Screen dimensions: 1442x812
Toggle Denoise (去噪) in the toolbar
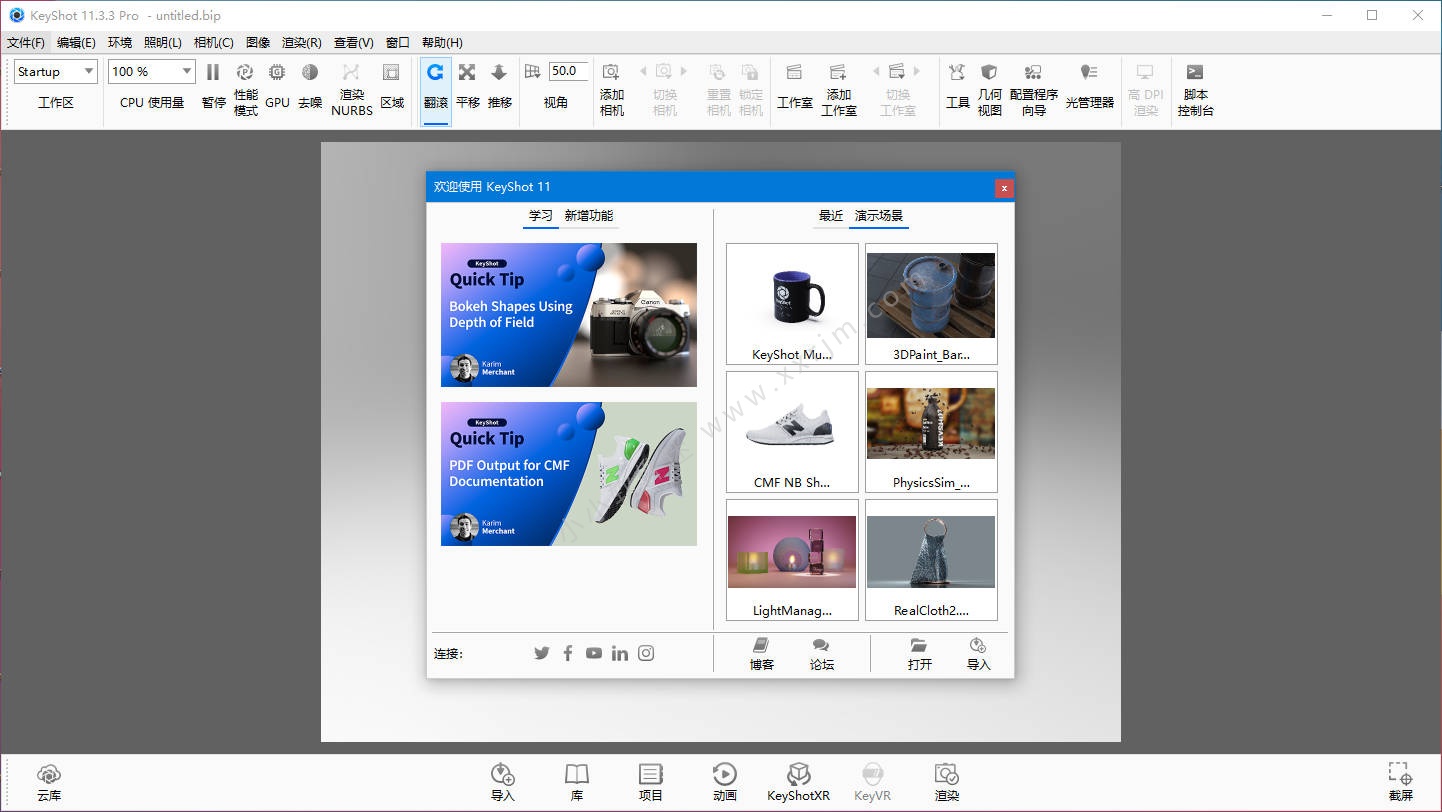[x=310, y=72]
